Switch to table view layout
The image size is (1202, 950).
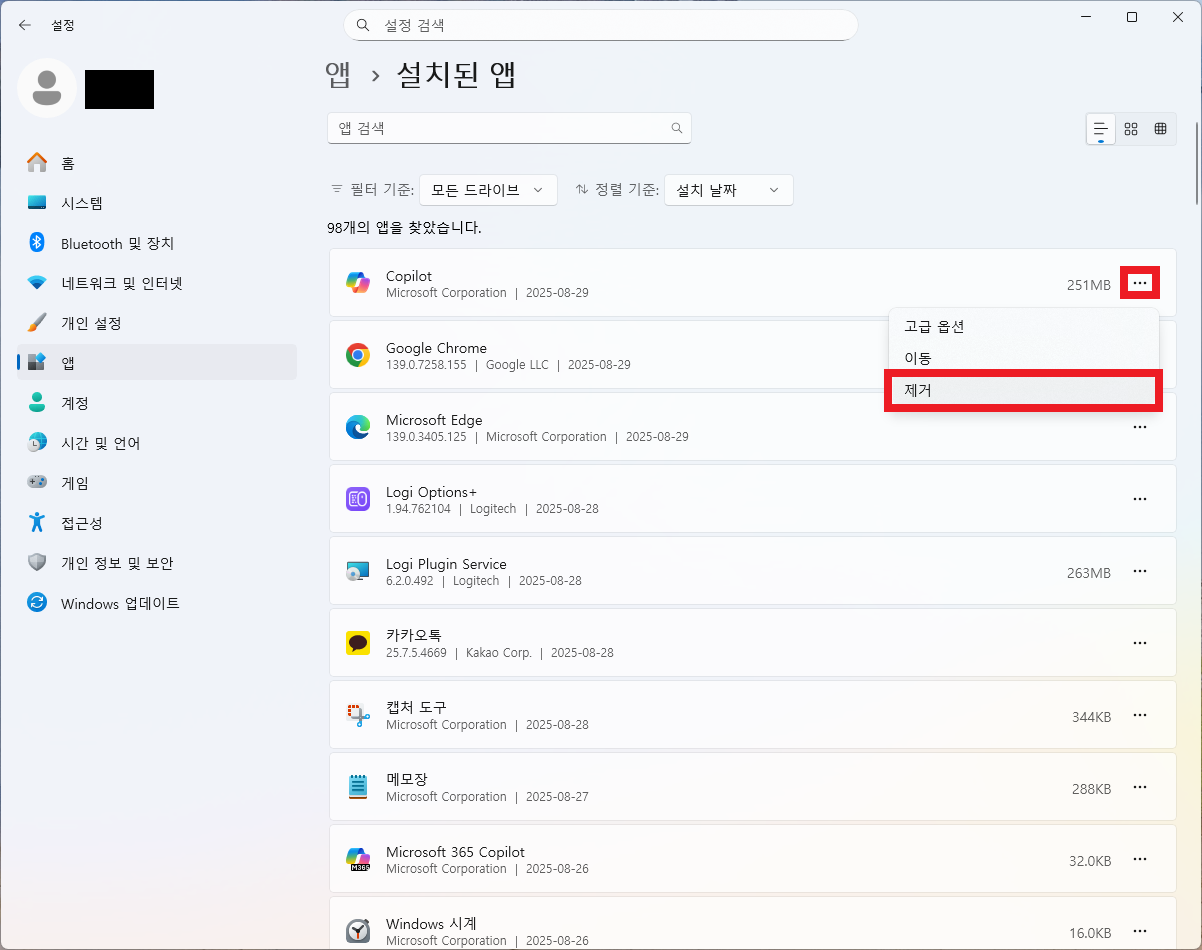click(x=1161, y=129)
